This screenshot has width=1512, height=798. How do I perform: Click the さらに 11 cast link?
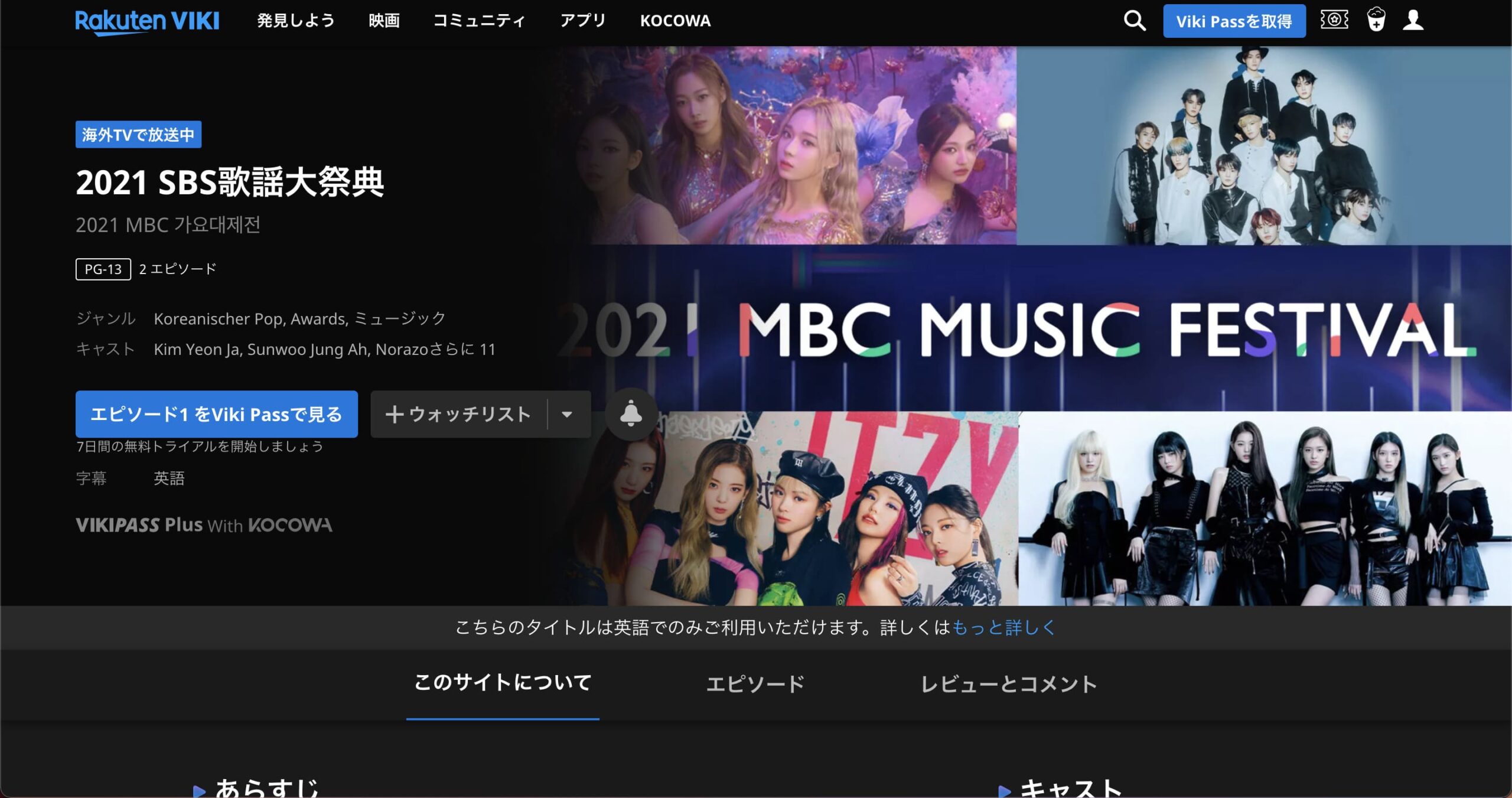click(x=462, y=350)
